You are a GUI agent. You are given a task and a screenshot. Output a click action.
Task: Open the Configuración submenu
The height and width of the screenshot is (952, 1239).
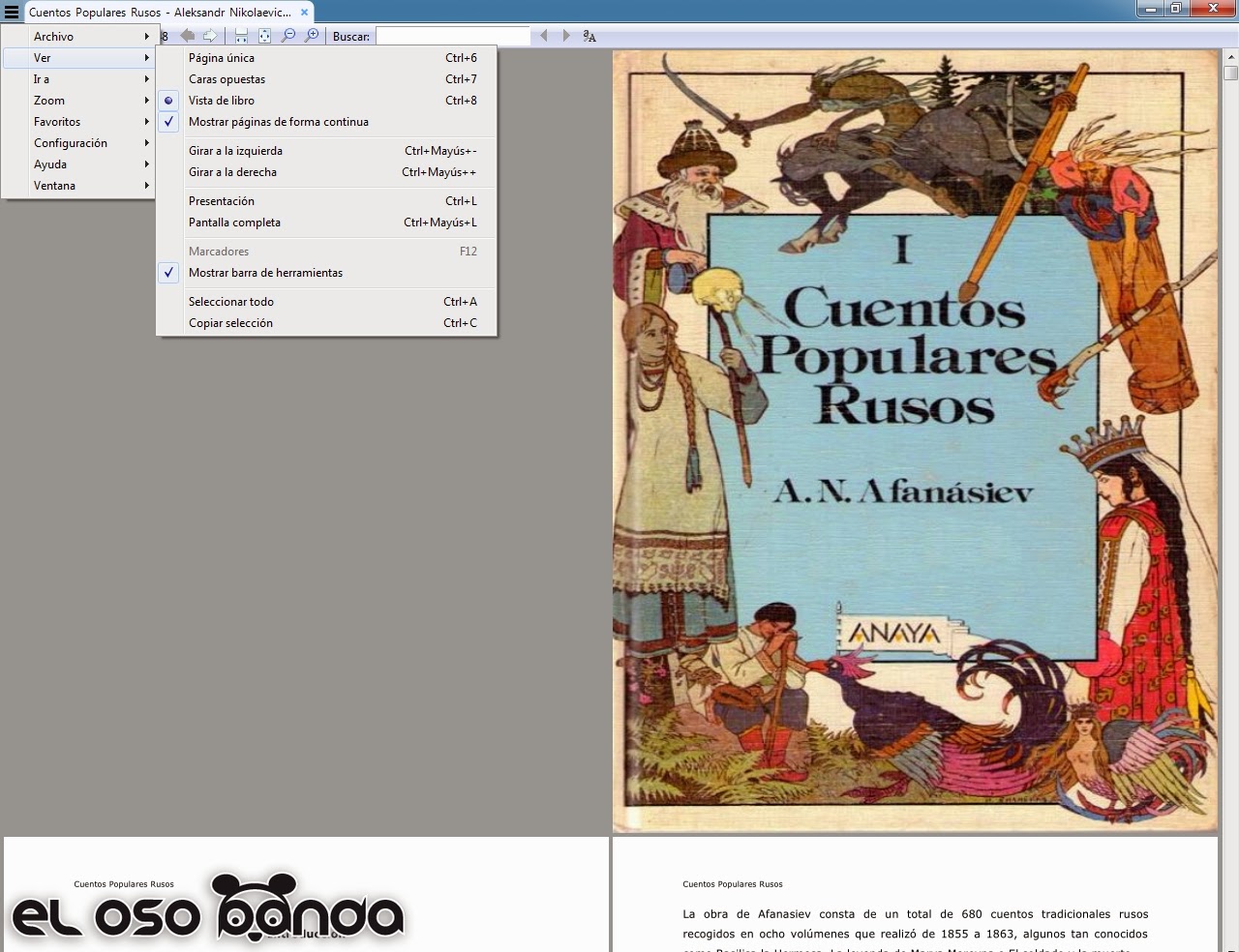pos(79,143)
